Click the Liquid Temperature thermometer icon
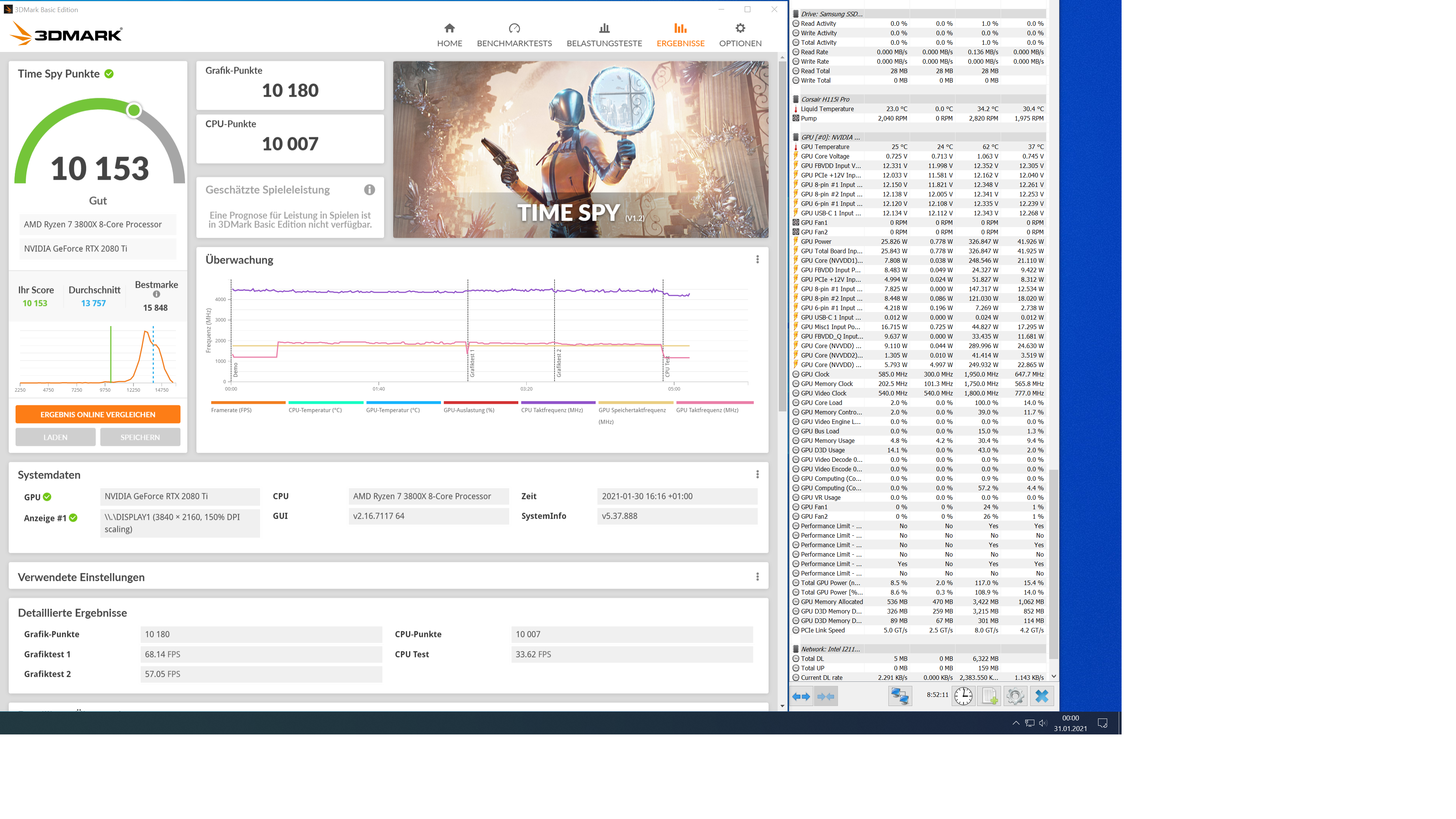This screenshot has width=1456, height=819. (796, 109)
